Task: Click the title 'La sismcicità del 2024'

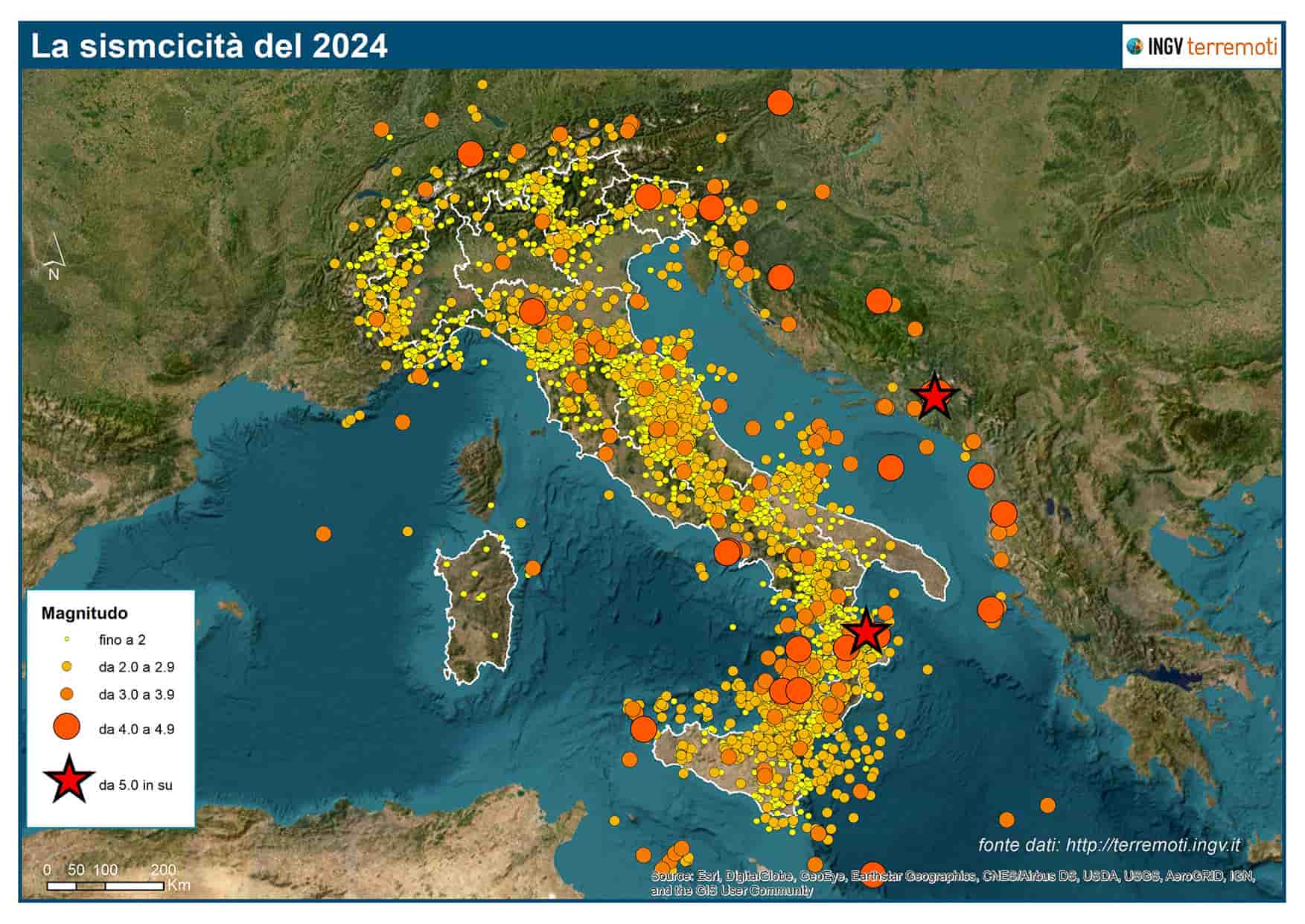Action: tap(211, 45)
